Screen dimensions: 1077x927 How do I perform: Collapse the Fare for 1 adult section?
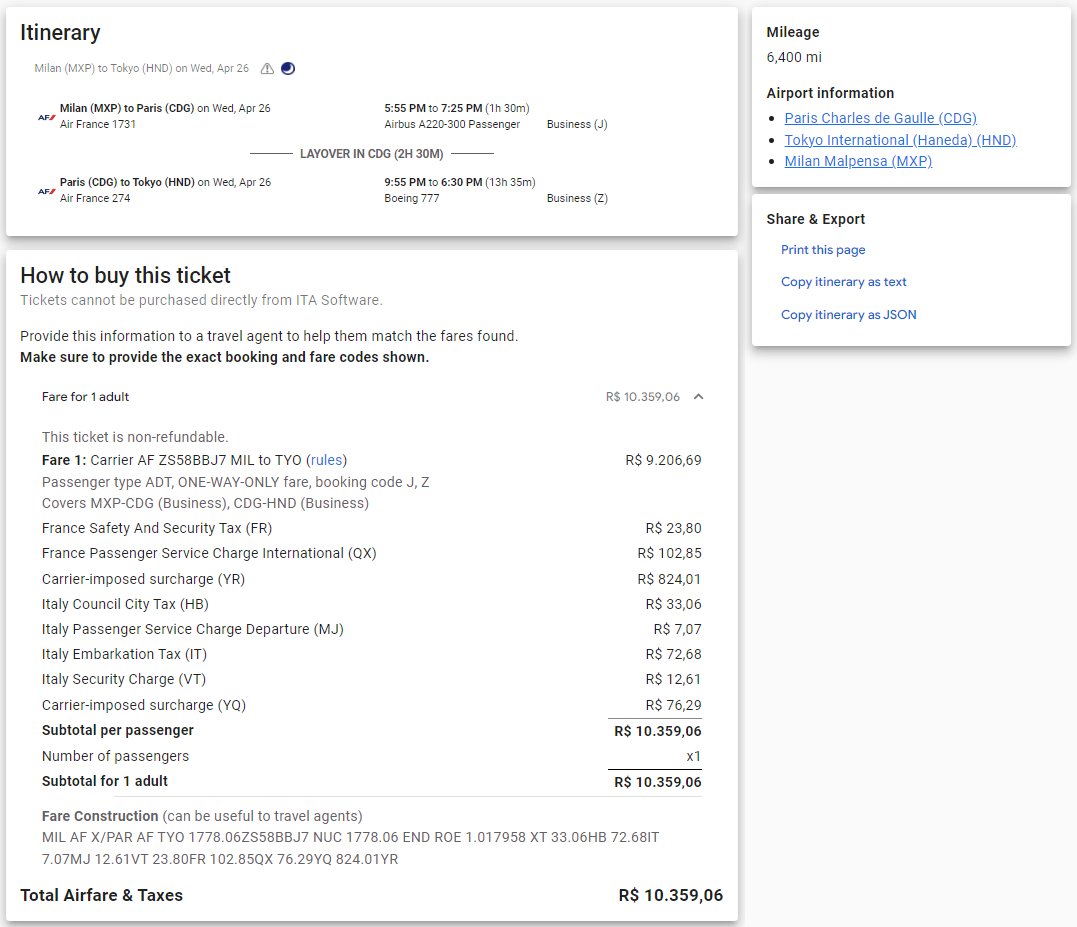(699, 397)
